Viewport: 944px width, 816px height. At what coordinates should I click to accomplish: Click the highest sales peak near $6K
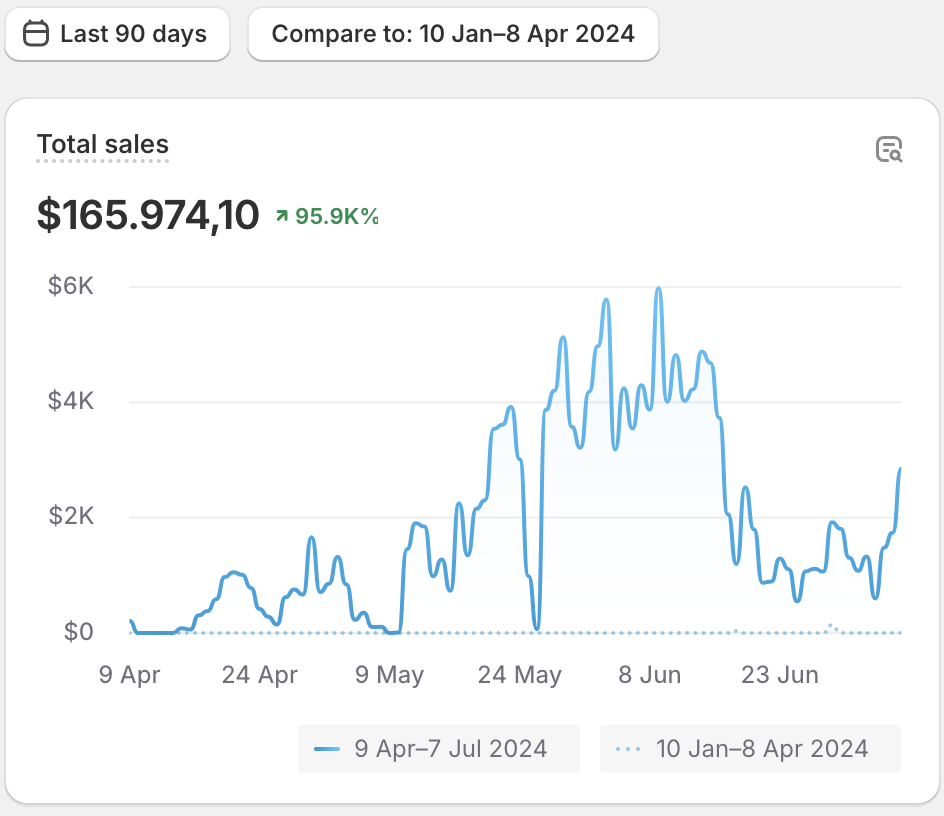click(x=658, y=289)
